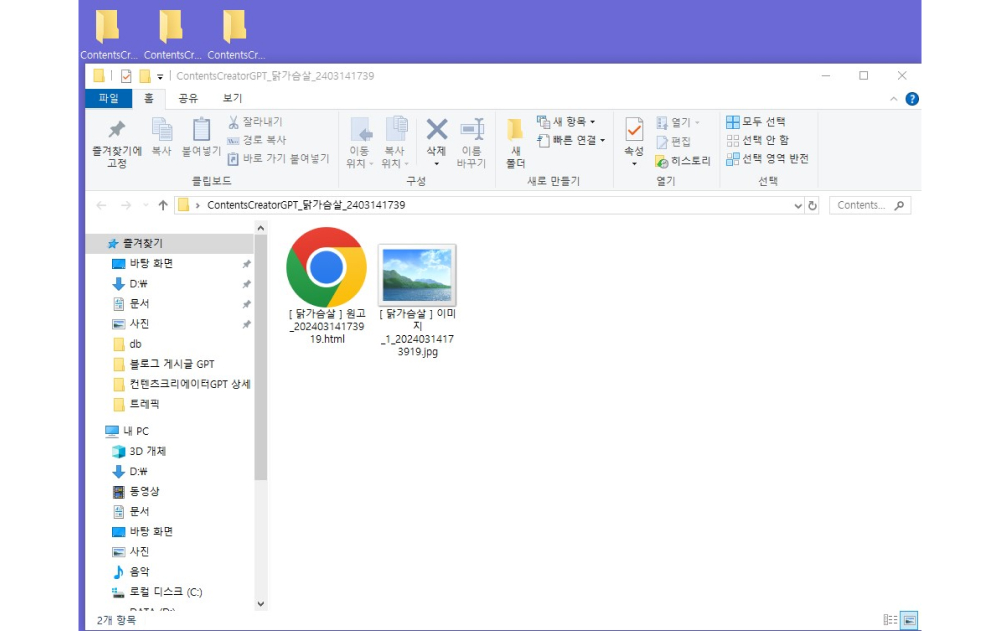Viewport: 1000px width, 631px height.
Task: Select the 이미지 jpg image file
Action: [x=417, y=300]
